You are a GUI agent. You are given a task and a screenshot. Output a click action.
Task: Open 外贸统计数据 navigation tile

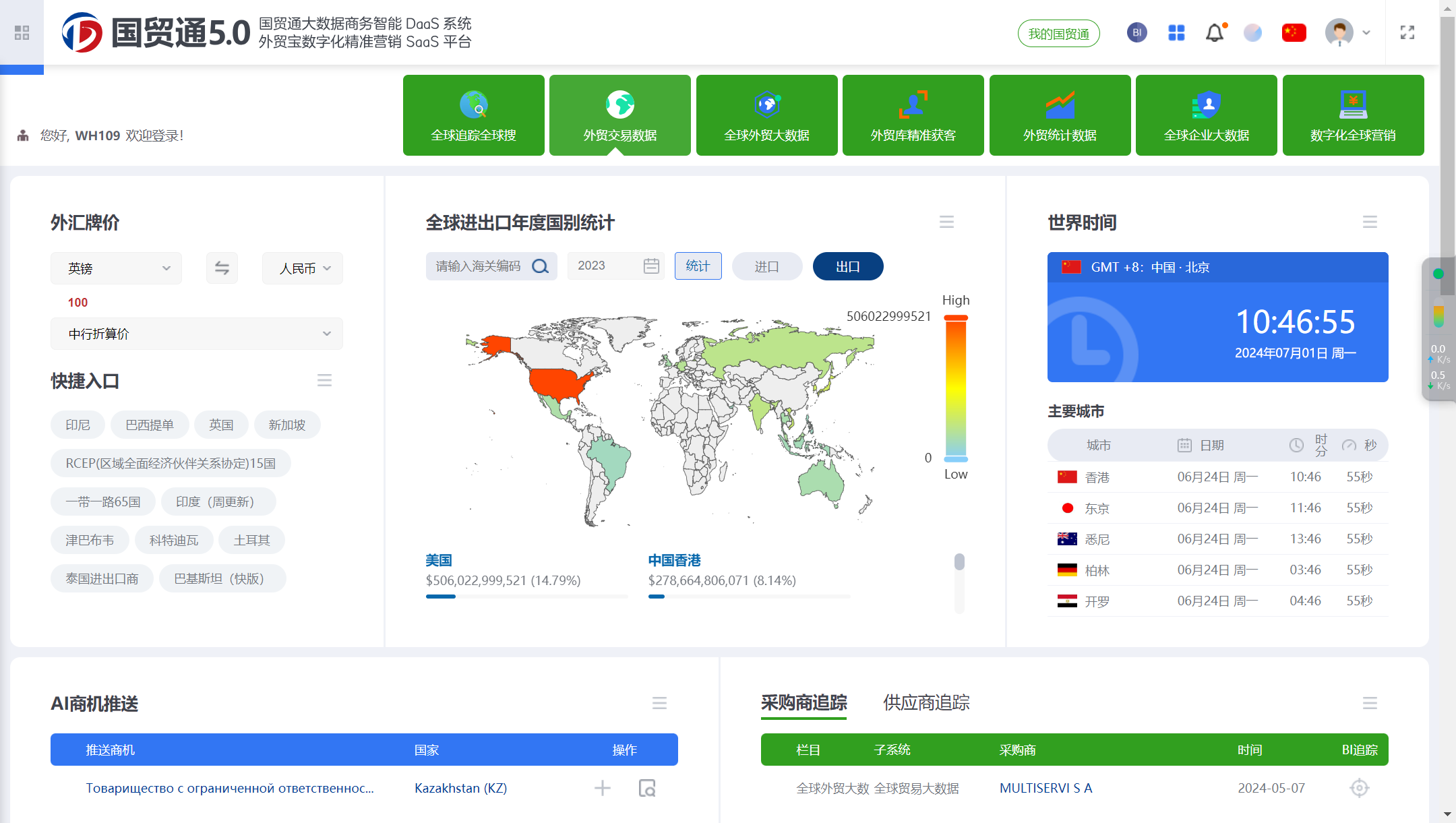pyautogui.click(x=1060, y=115)
